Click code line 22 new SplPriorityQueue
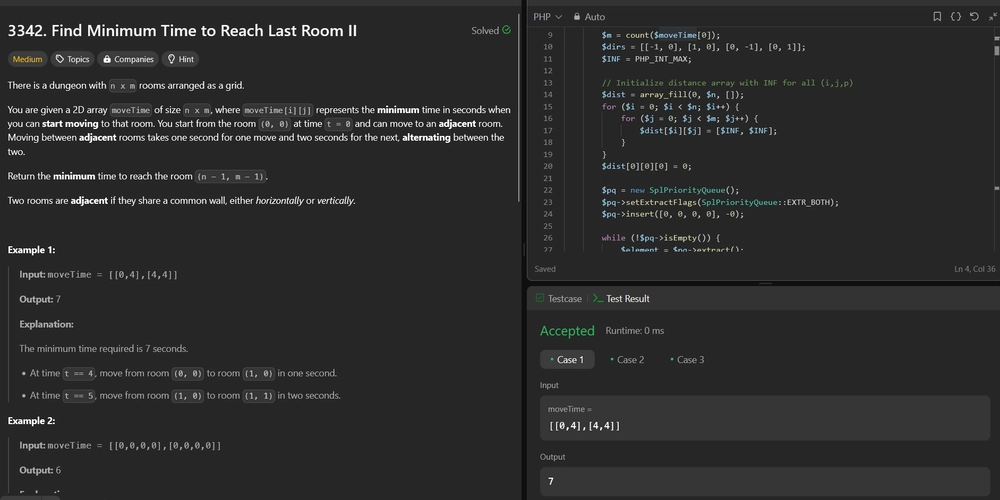1000x500 pixels. pos(670,190)
